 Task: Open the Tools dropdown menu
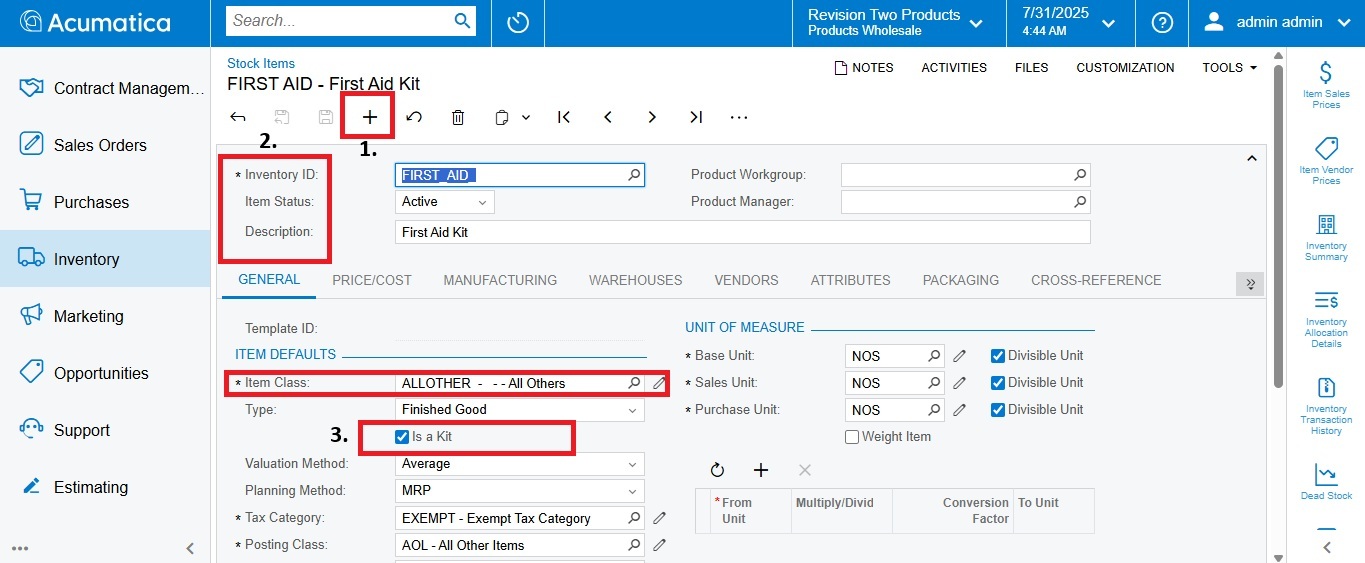1229,68
